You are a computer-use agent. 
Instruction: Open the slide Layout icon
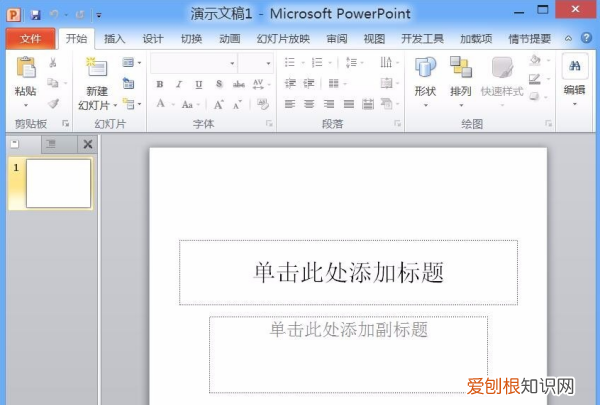click(128, 62)
